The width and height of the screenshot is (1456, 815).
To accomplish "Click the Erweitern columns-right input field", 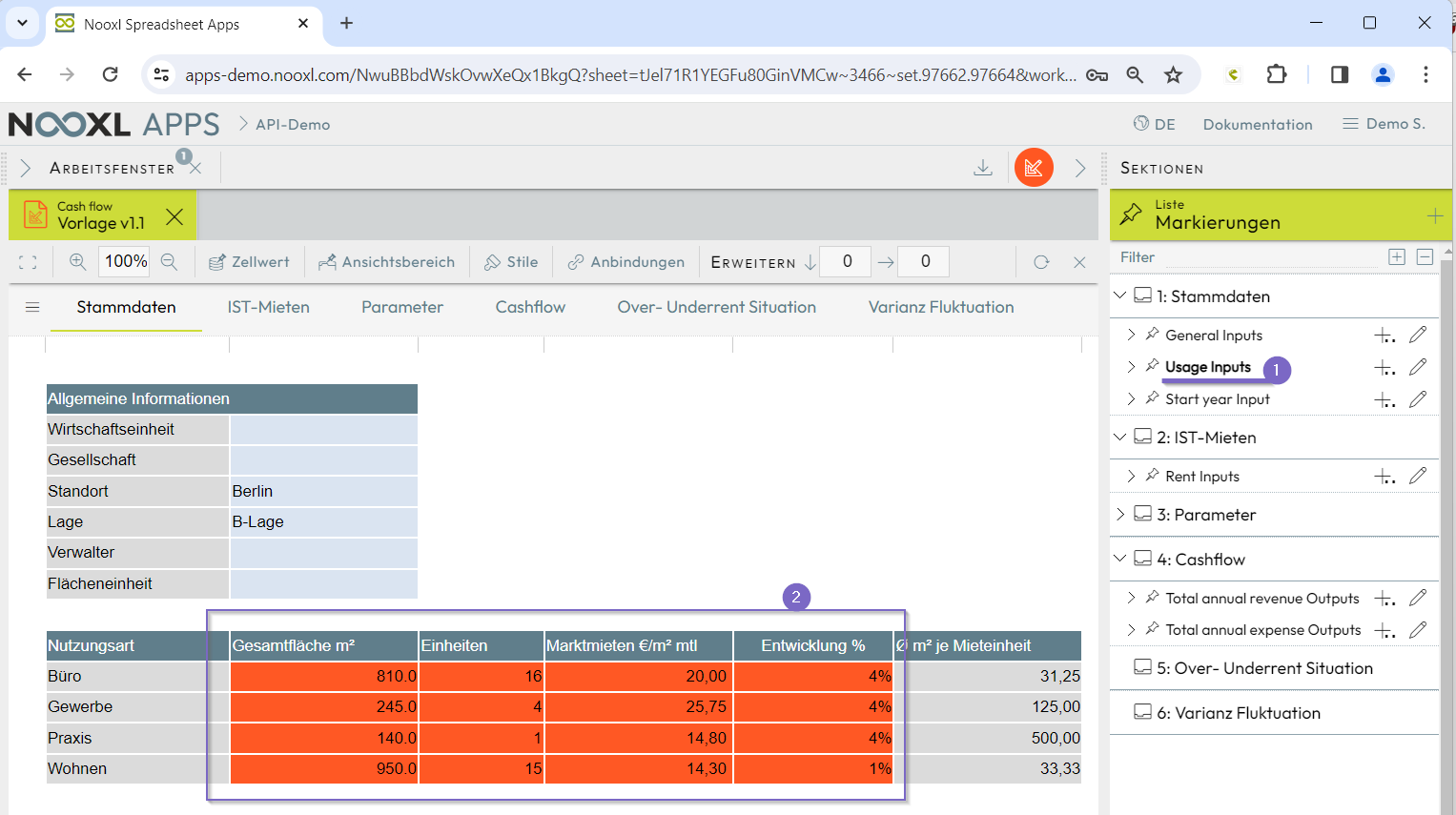I will coord(925,261).
